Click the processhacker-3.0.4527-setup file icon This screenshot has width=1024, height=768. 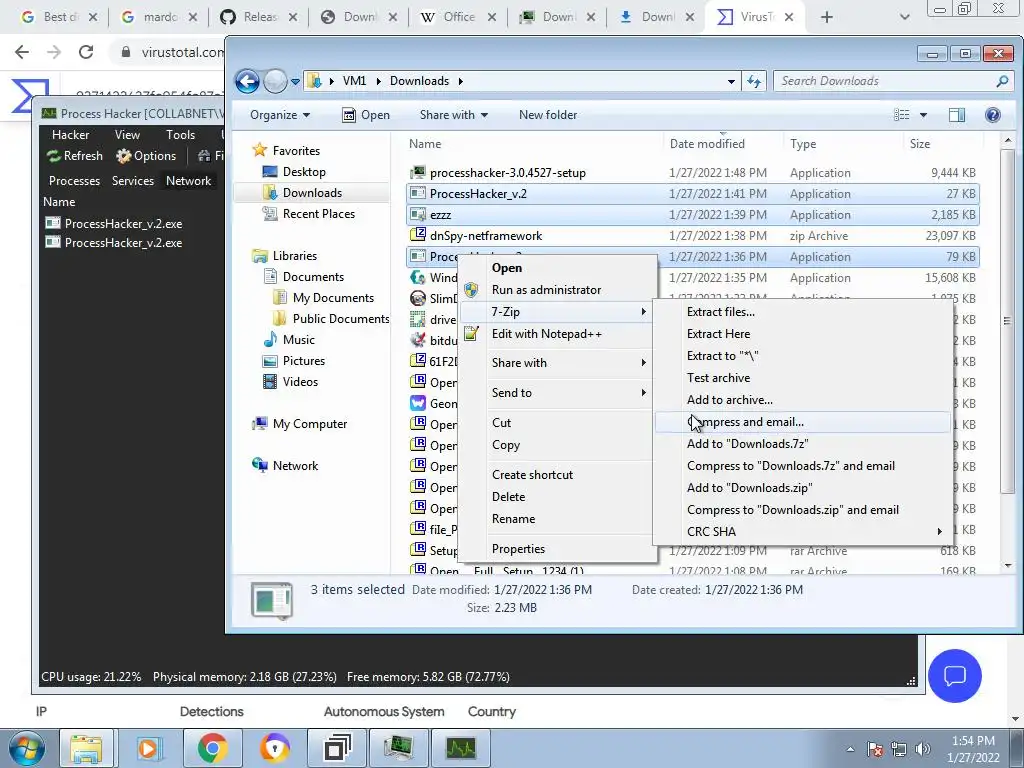click(x=417, y=172)
